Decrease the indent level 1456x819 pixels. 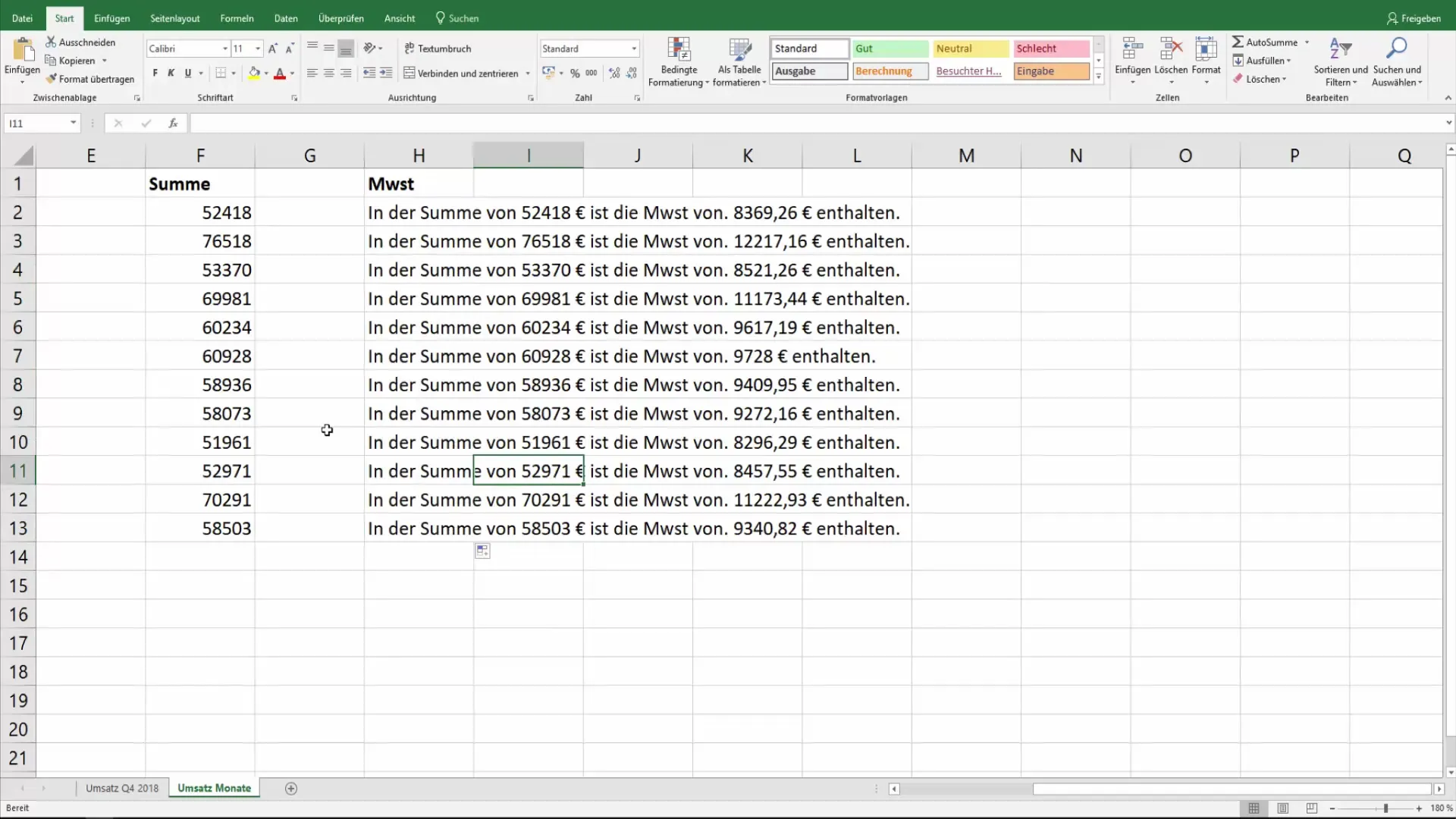[x=369, y=74]
